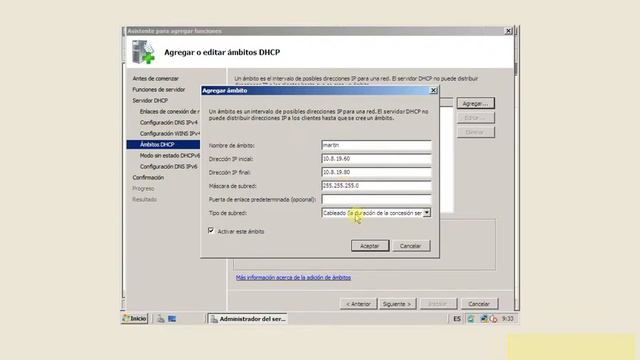
Task: Select Configuración DNS IPv4 step
Action: (169, 122)
